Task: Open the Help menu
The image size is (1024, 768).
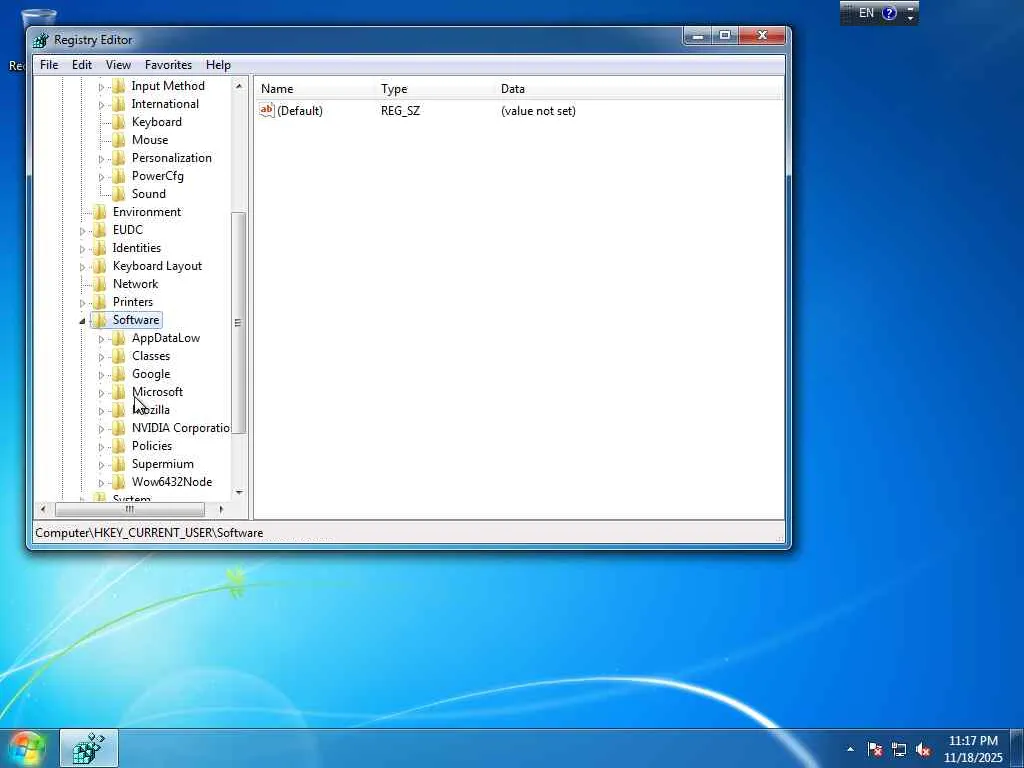Action: pos(218,65)
